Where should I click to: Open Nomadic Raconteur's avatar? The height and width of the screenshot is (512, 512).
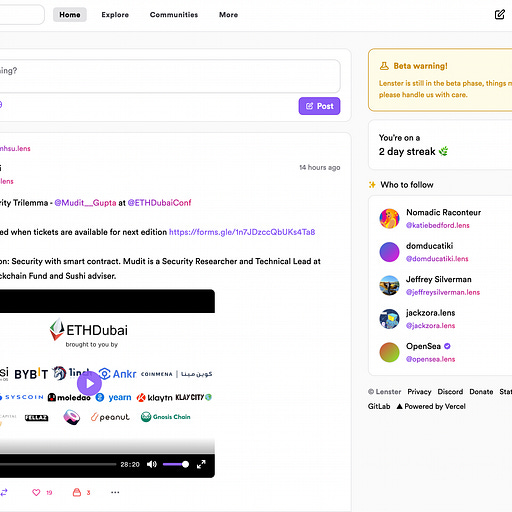pyautogui.click(x=389, y=219)
